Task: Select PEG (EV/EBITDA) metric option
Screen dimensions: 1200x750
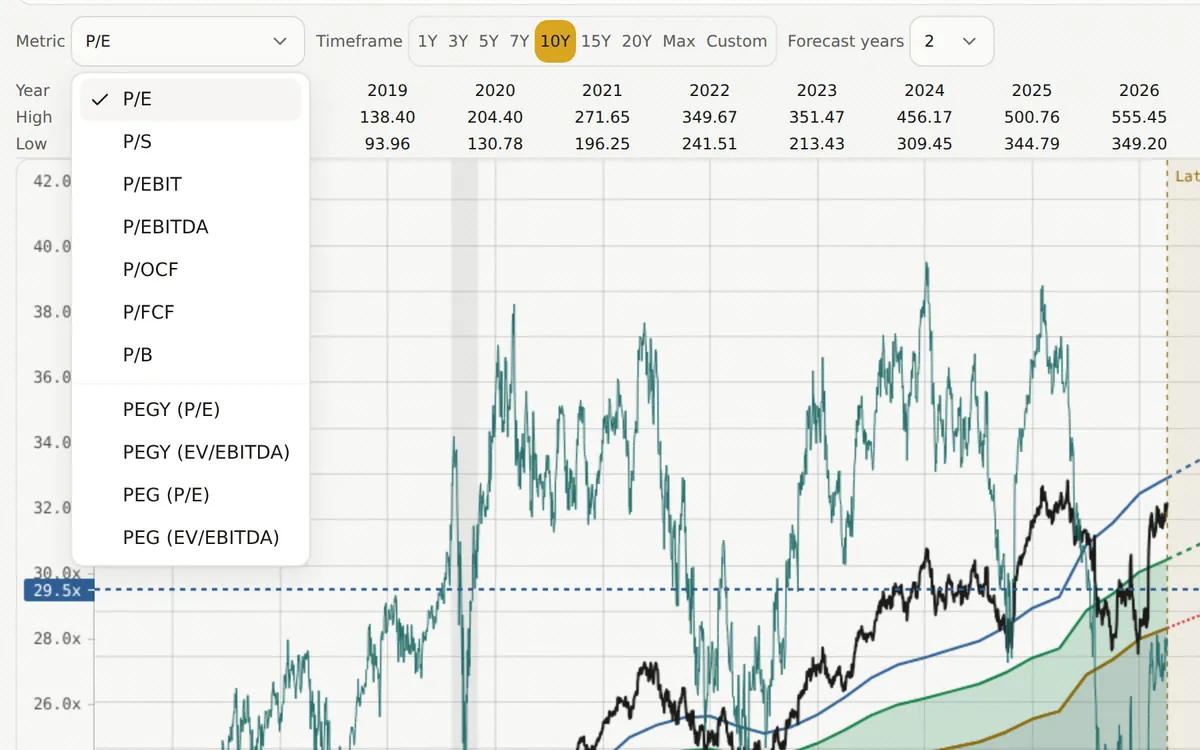Action: [190, 537]
